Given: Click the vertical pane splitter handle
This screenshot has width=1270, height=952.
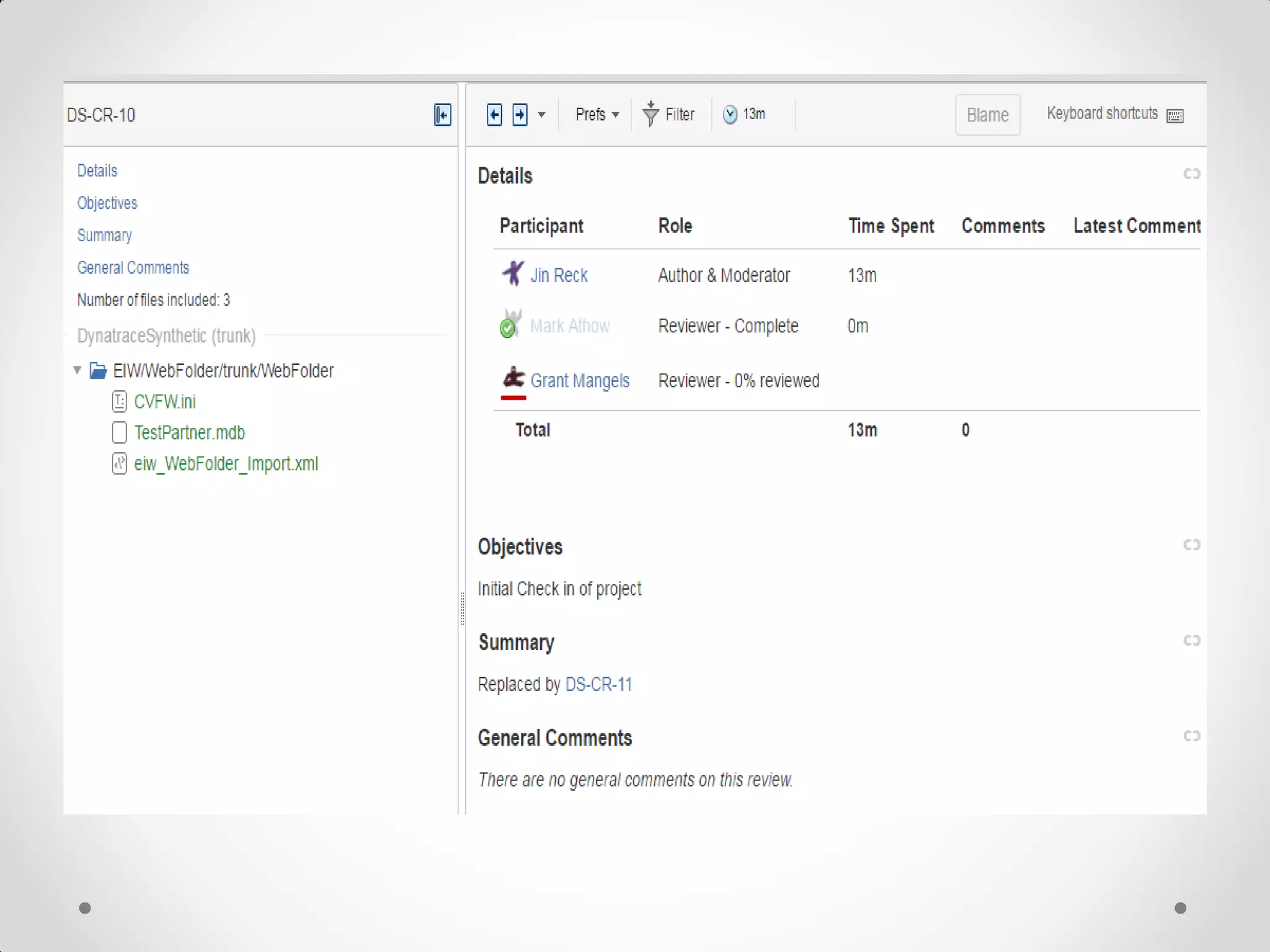Looking at the screenshot, I should (462, 609).
